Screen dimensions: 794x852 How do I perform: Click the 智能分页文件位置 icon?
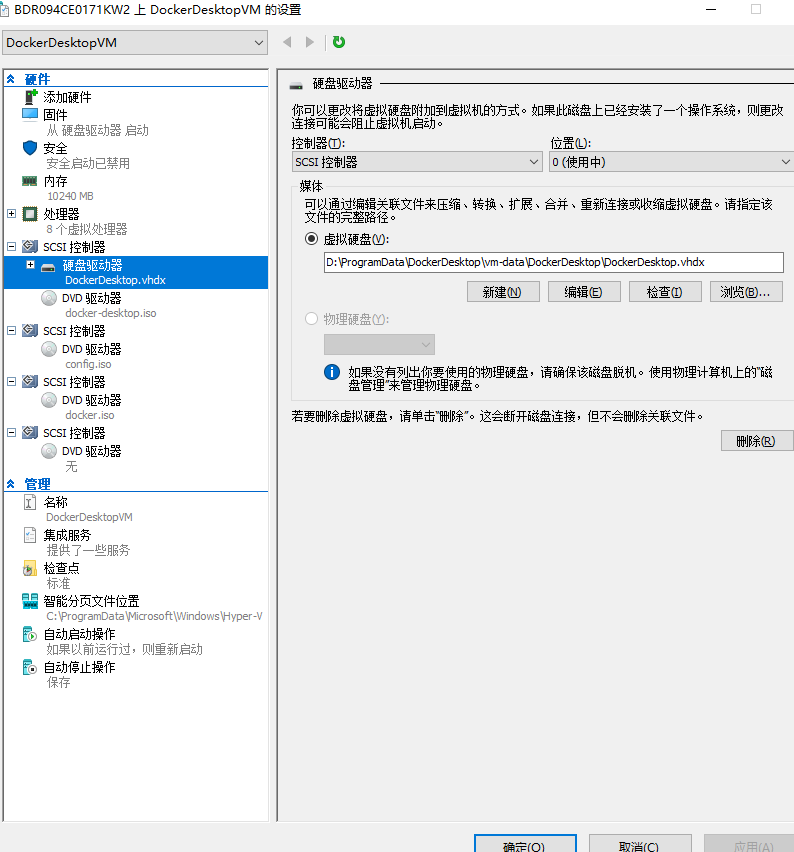30,601
